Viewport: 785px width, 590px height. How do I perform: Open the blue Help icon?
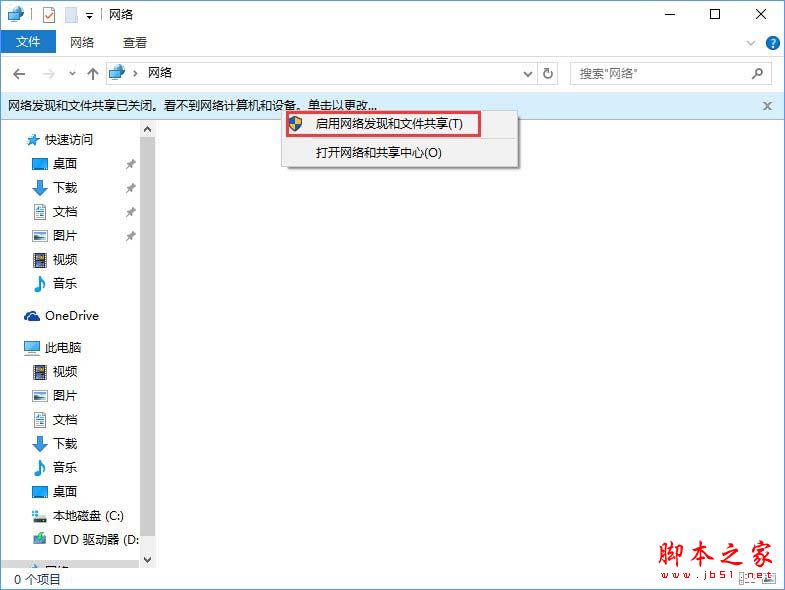coord(772,43)
